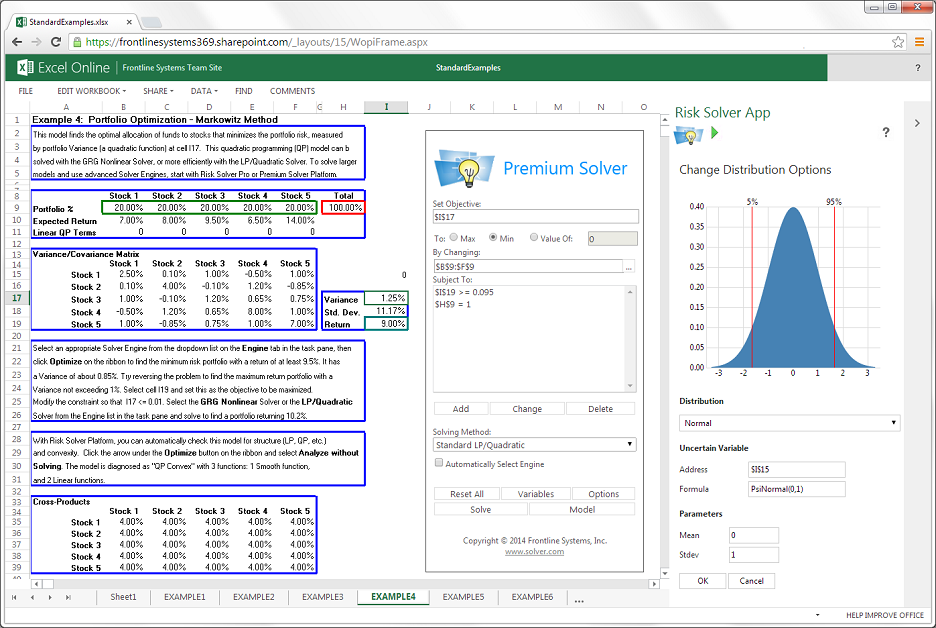Open the www.solver.com link

534,552
